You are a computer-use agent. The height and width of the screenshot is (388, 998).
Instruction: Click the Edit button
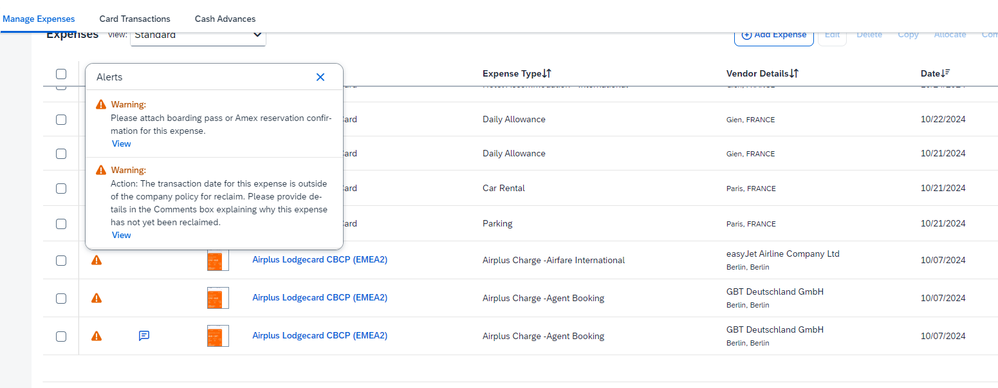832,36
